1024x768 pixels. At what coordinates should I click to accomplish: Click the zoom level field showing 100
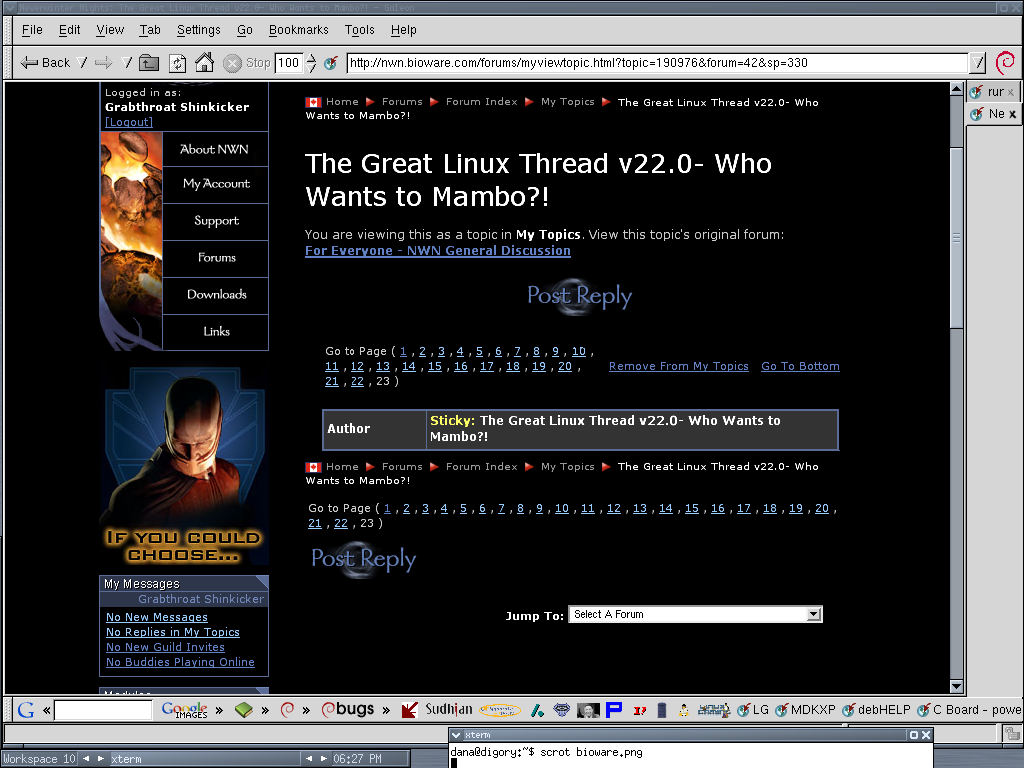point(288,63)
